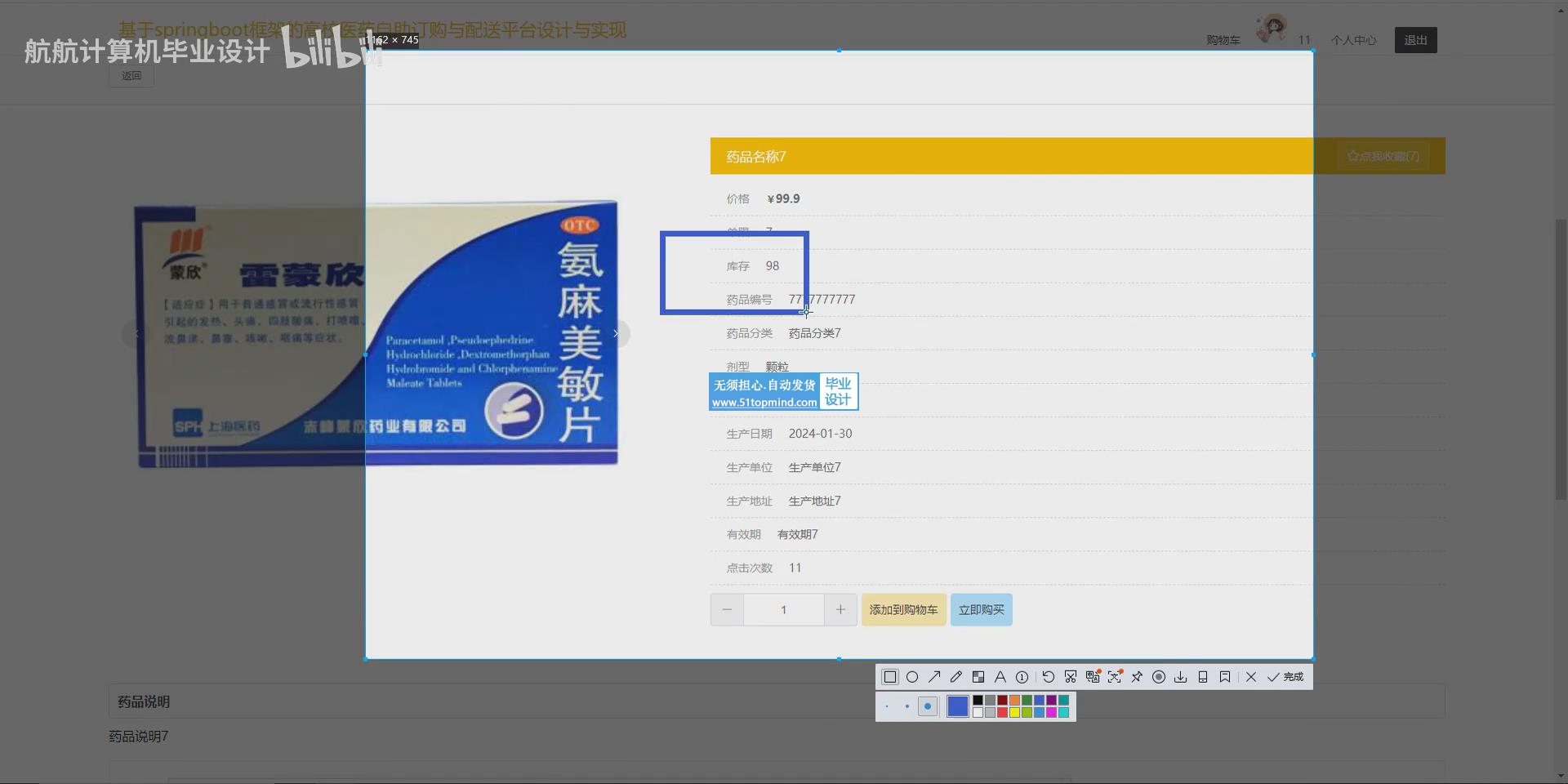Choose the smallest stroke size dot
This screenshot has width=1568, height=784.
[887, 706]
